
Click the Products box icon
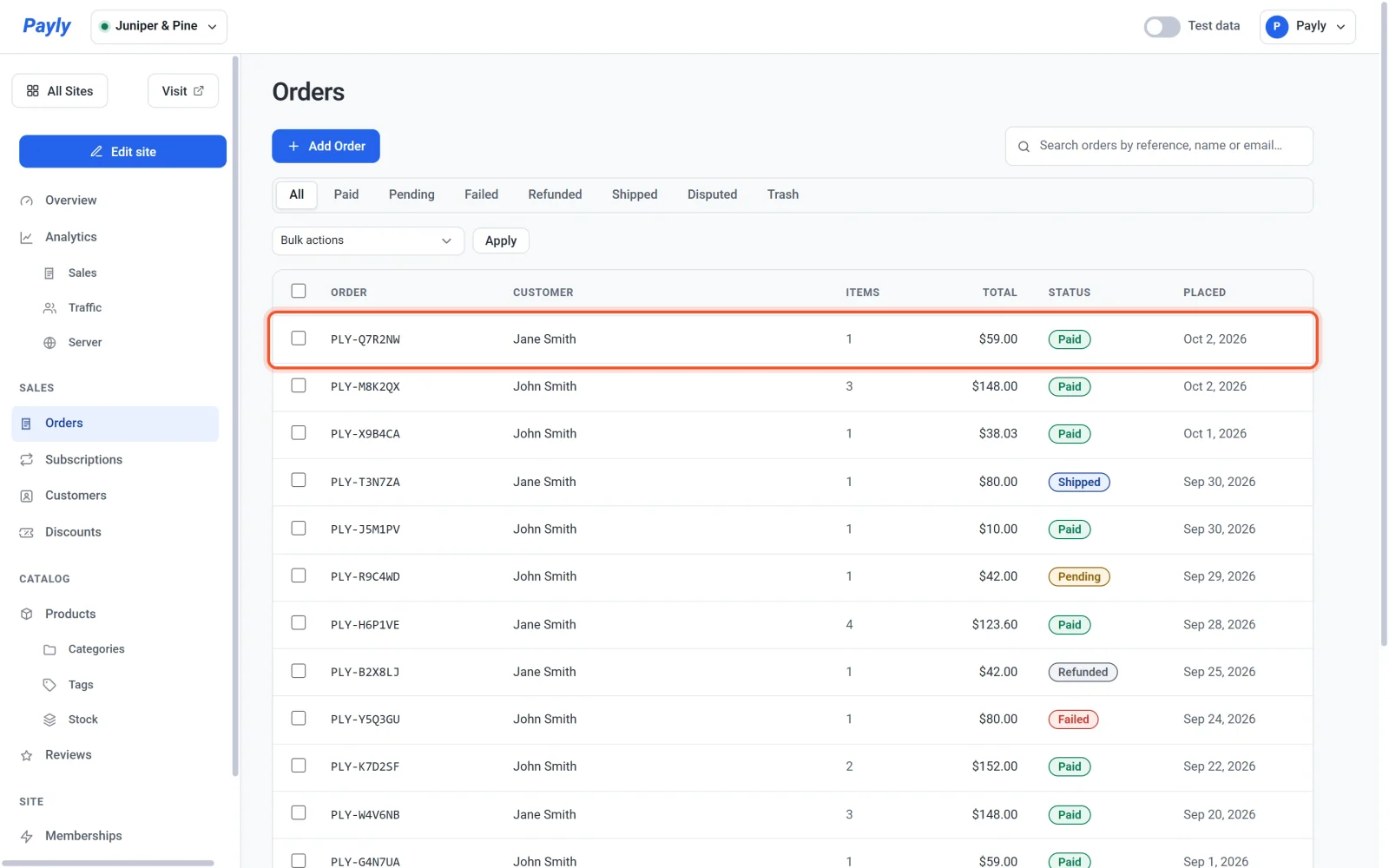[x=27, y=614]
